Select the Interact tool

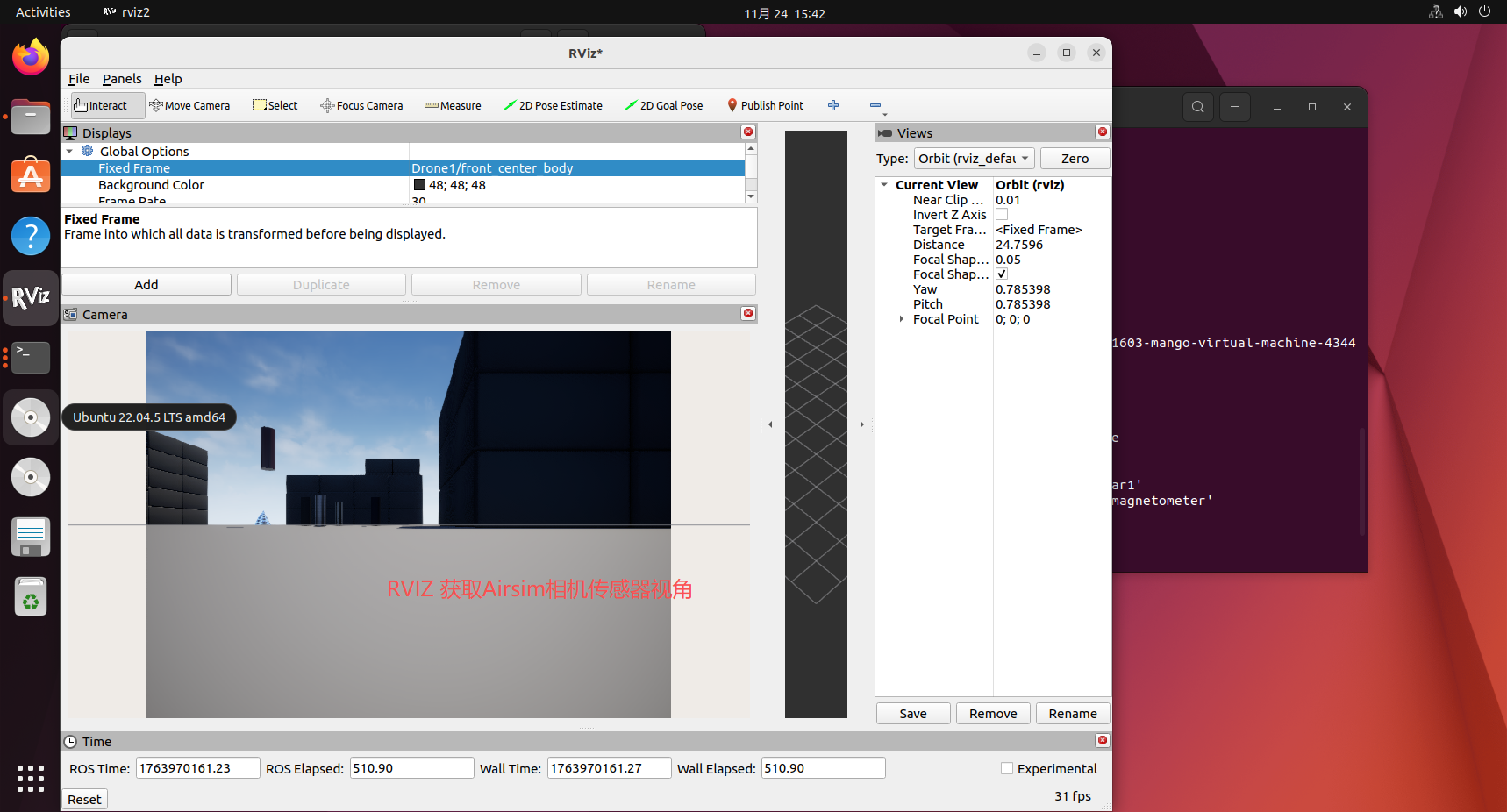click(108, 105)
